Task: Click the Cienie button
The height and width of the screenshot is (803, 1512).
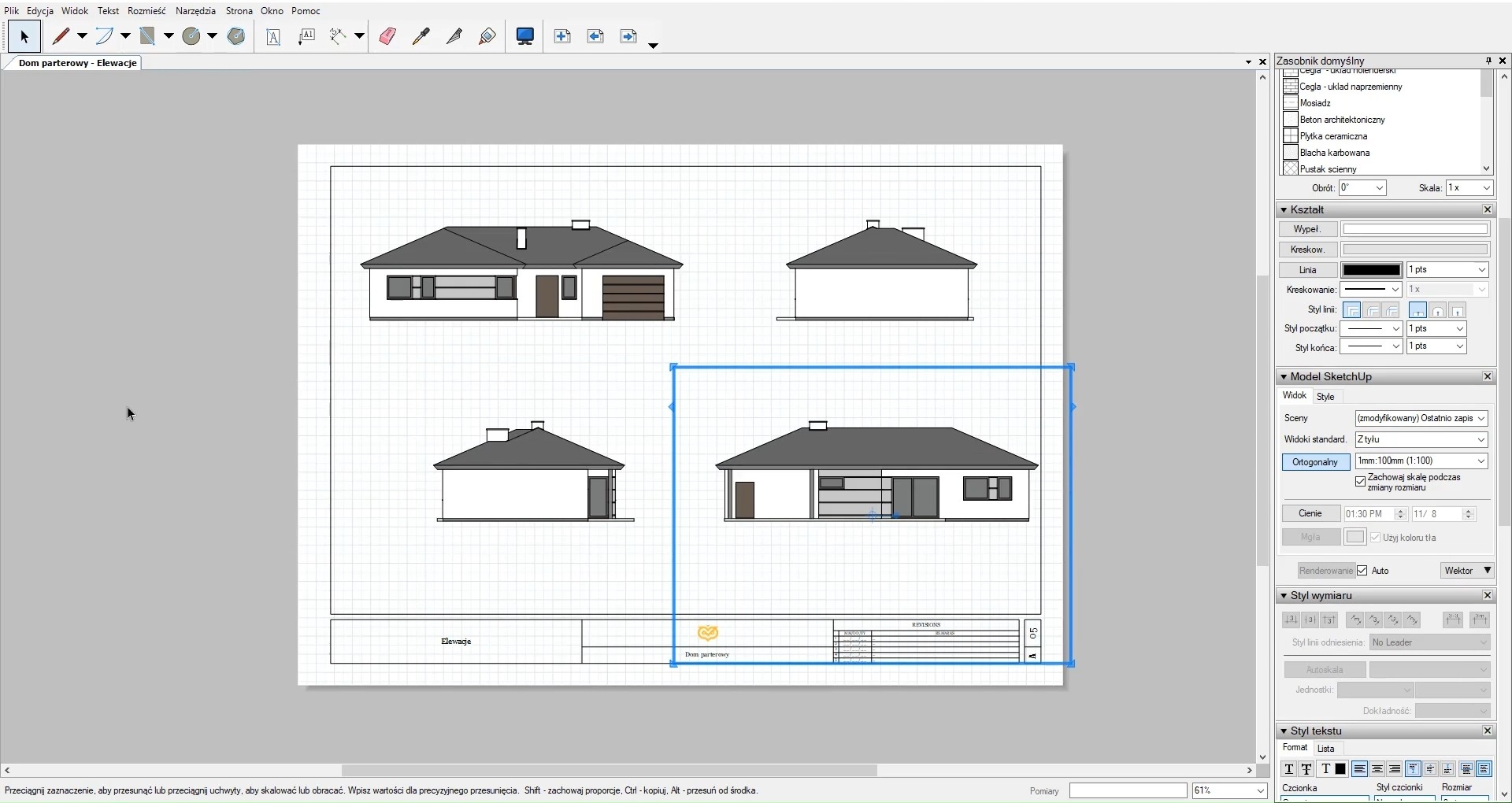Action: pyautogui.click(x=1310, y=513)
